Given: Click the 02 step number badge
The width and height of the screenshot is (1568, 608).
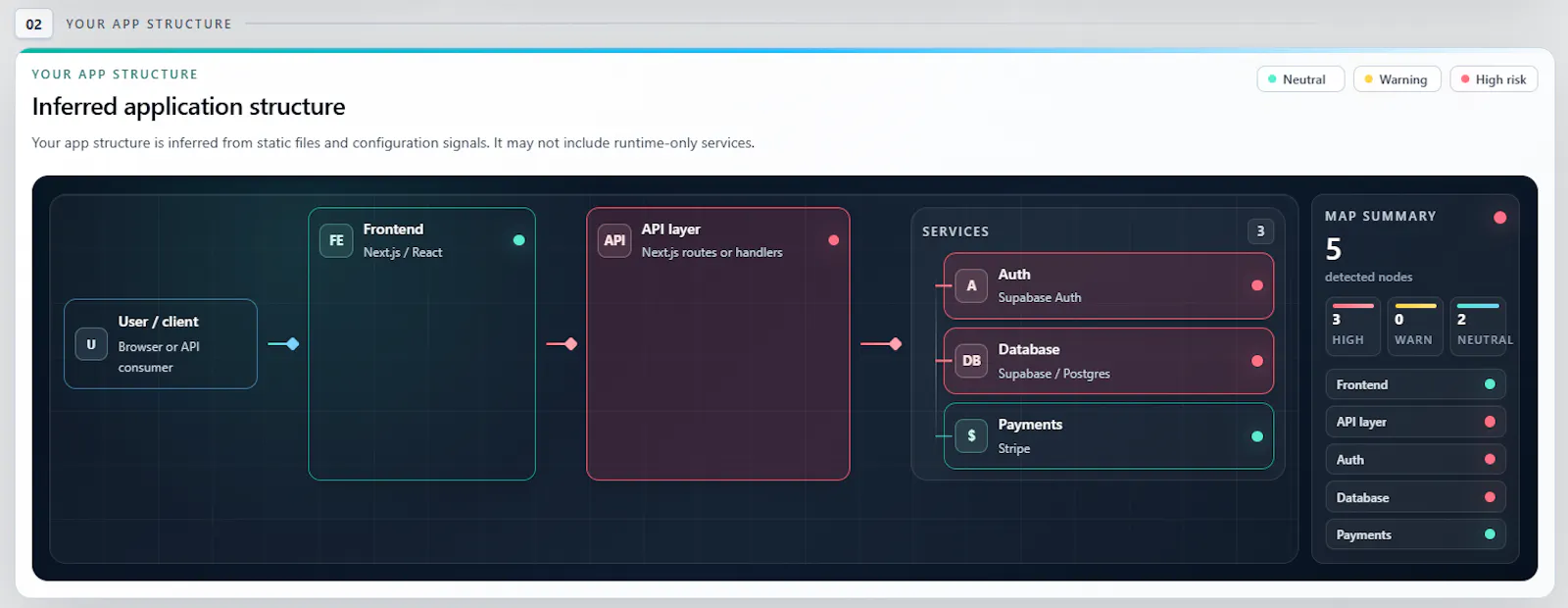Looking at the screenshot, I should coord(34,24).
